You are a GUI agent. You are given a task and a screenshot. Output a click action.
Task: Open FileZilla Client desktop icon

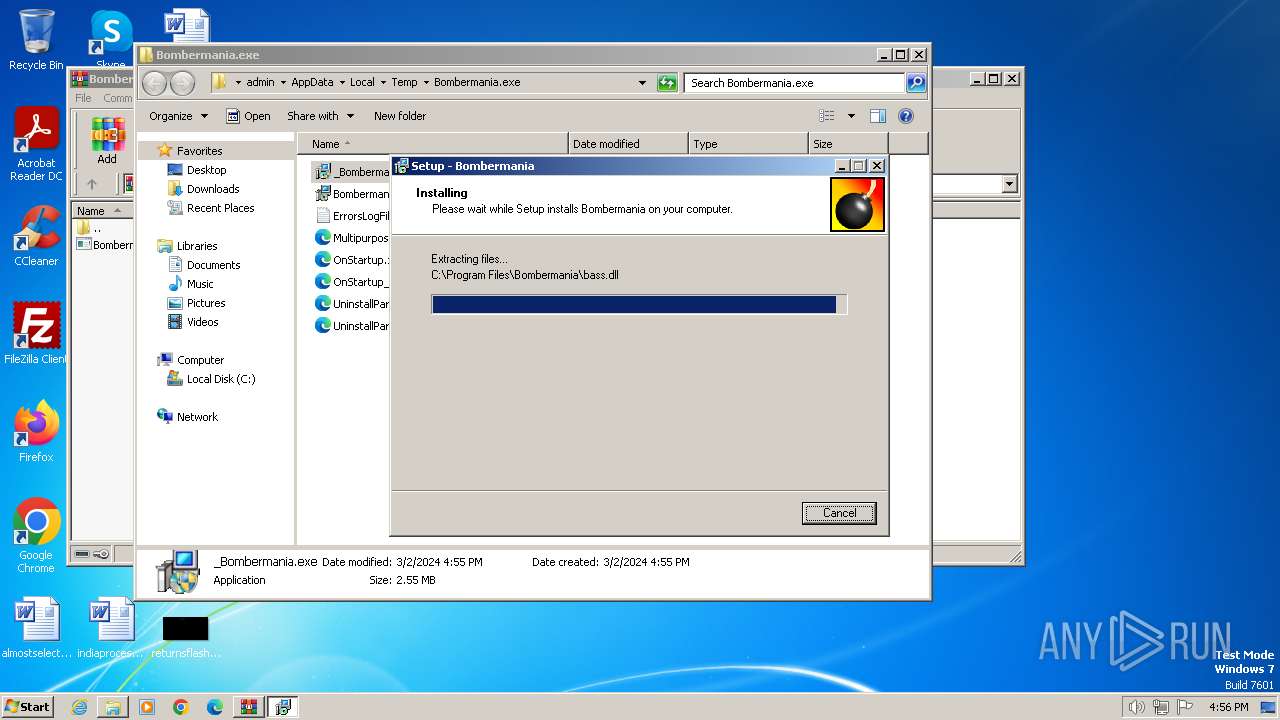pos(36,334)
